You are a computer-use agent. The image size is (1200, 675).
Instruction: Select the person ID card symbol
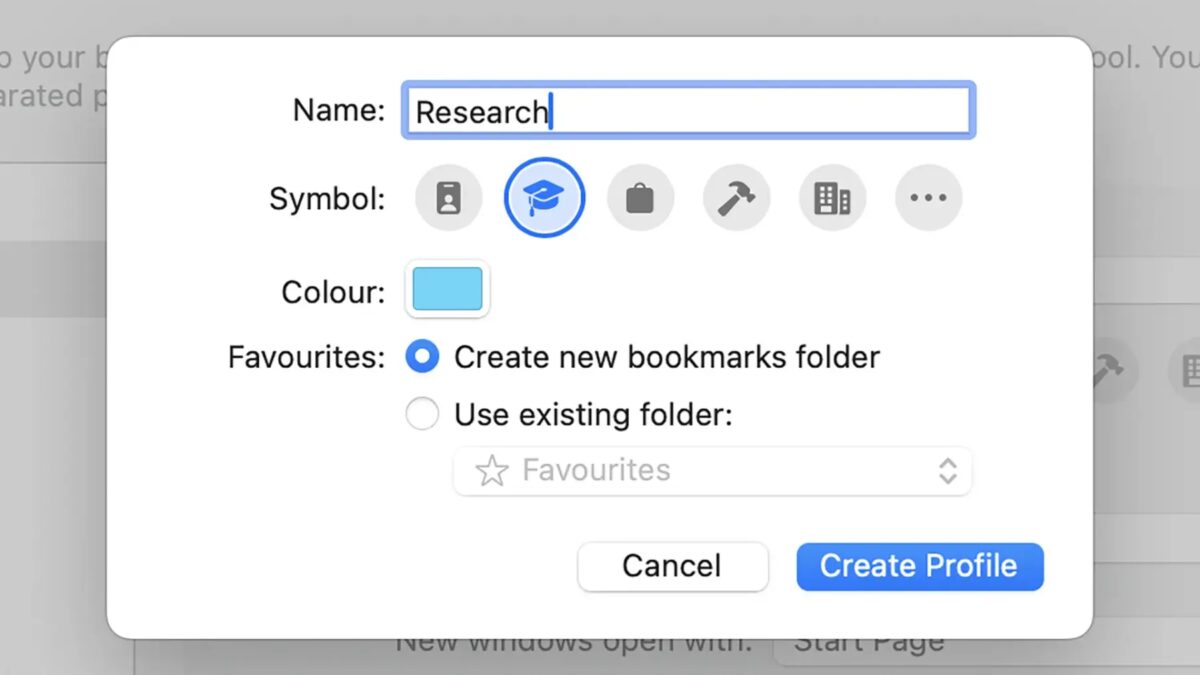coord(448,197)
